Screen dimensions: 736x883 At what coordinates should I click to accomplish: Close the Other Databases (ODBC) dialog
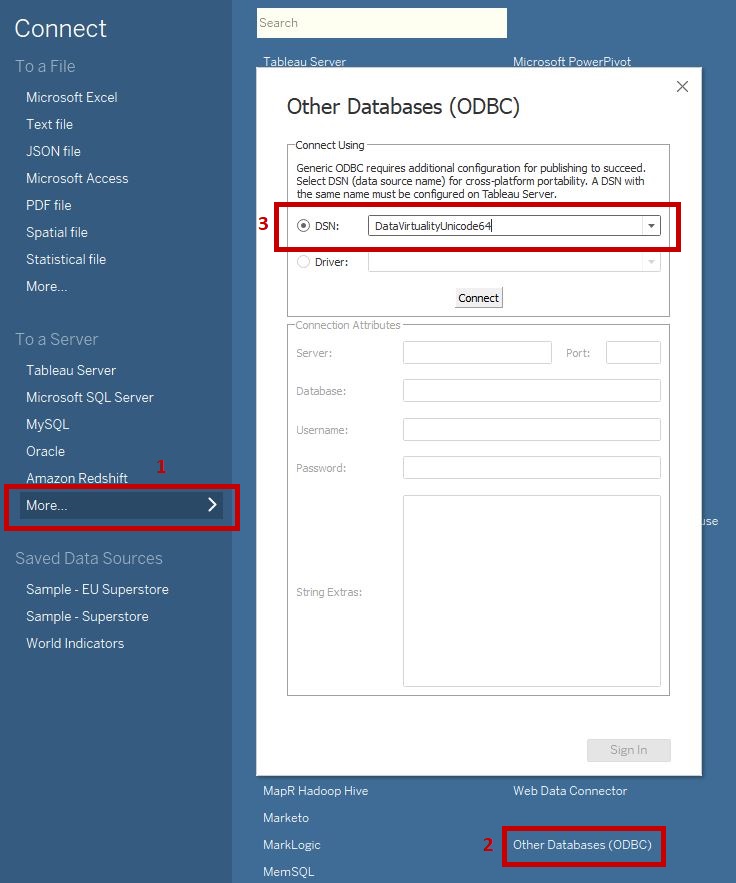pos(682,87)
